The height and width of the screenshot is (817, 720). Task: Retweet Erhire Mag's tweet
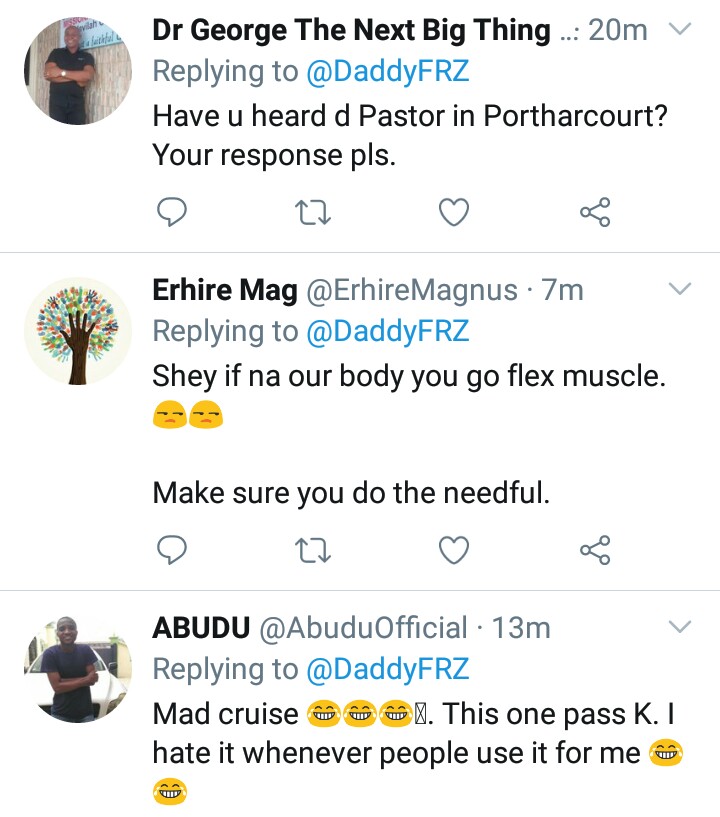pyautogui.click(x=315, y=549)
